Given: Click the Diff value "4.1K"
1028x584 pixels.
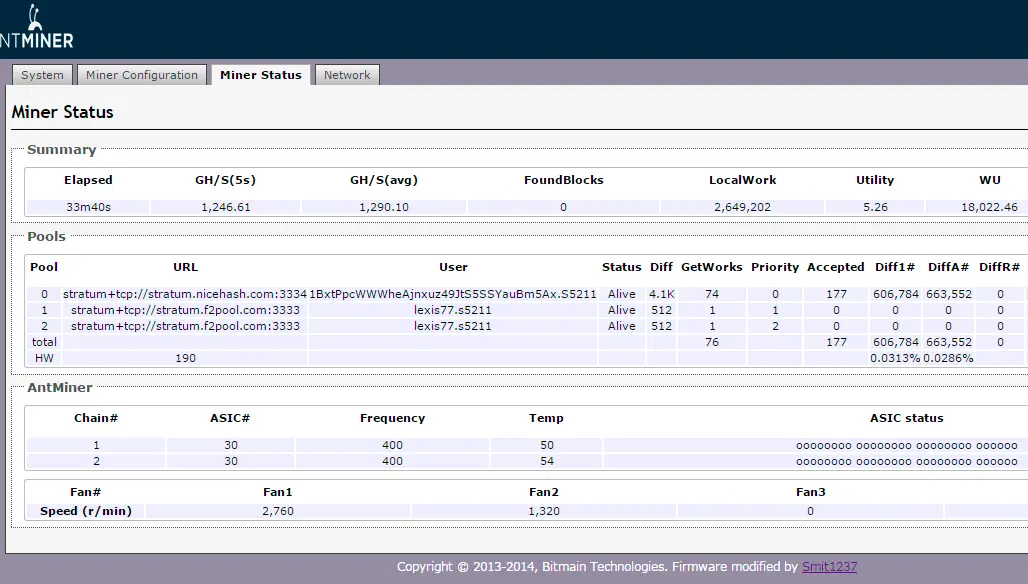Looking at the screenshot, I should click(x=662, y=294).
